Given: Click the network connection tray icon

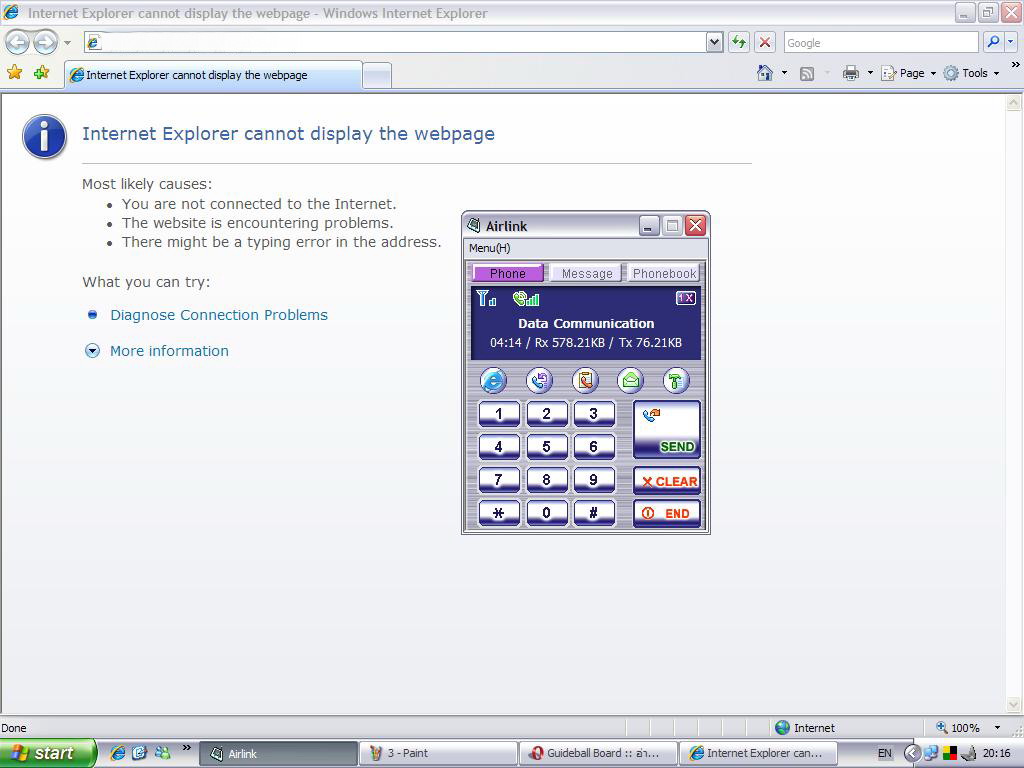Looking at the screenshot, I should click(931, 753).
